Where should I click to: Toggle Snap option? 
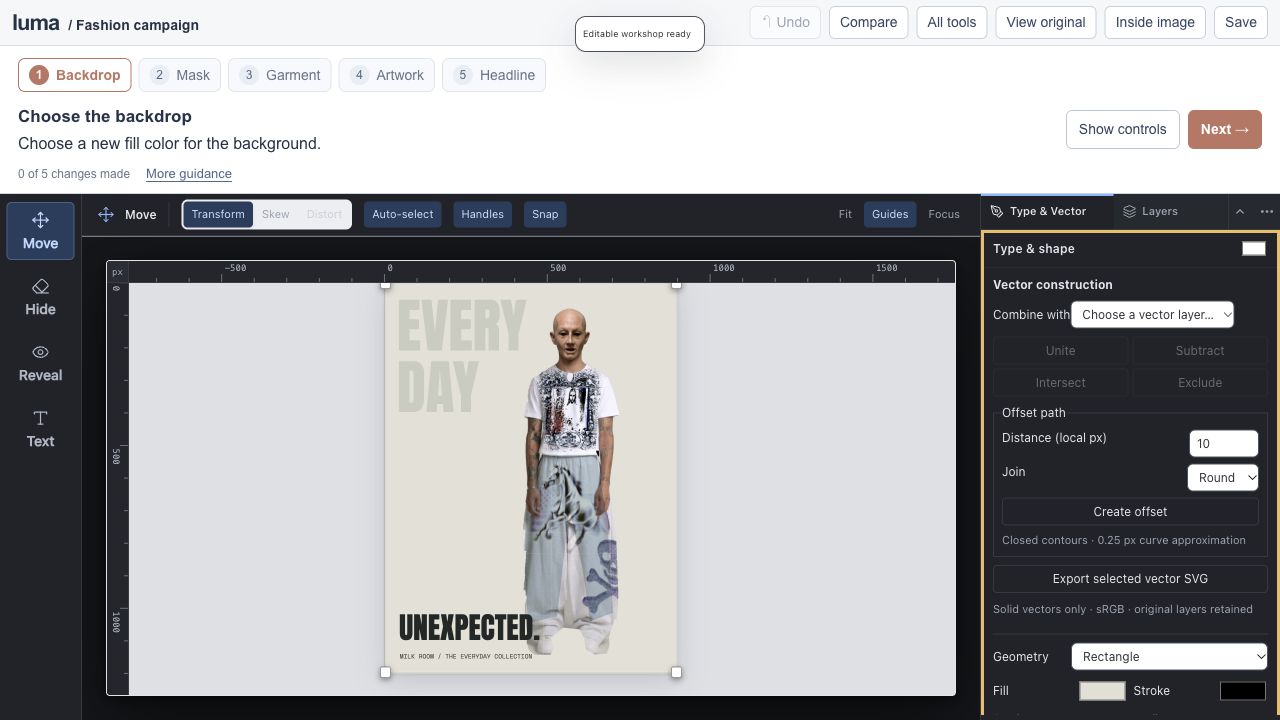[x=545, y=214]
